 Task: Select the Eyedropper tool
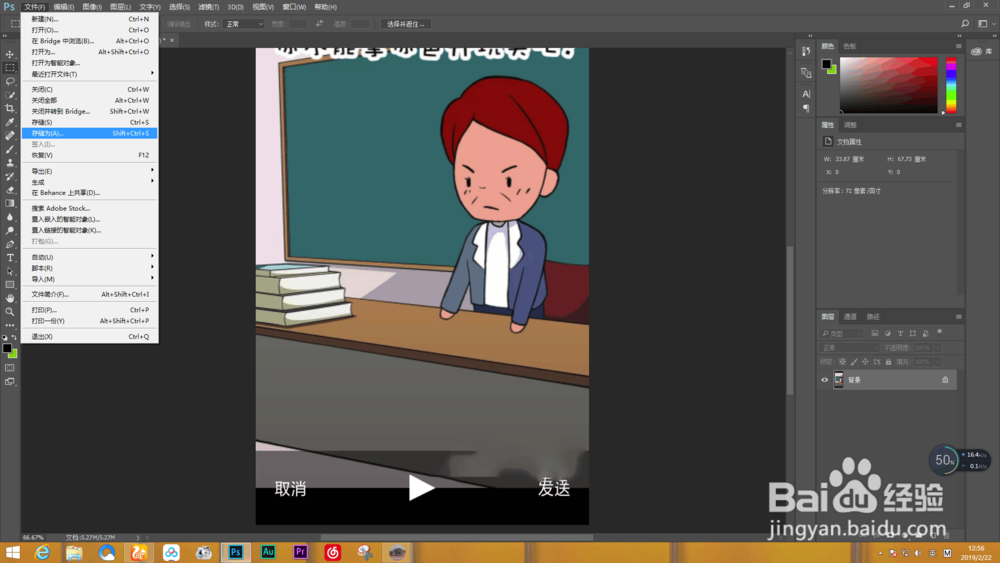[x=10, y=122]
